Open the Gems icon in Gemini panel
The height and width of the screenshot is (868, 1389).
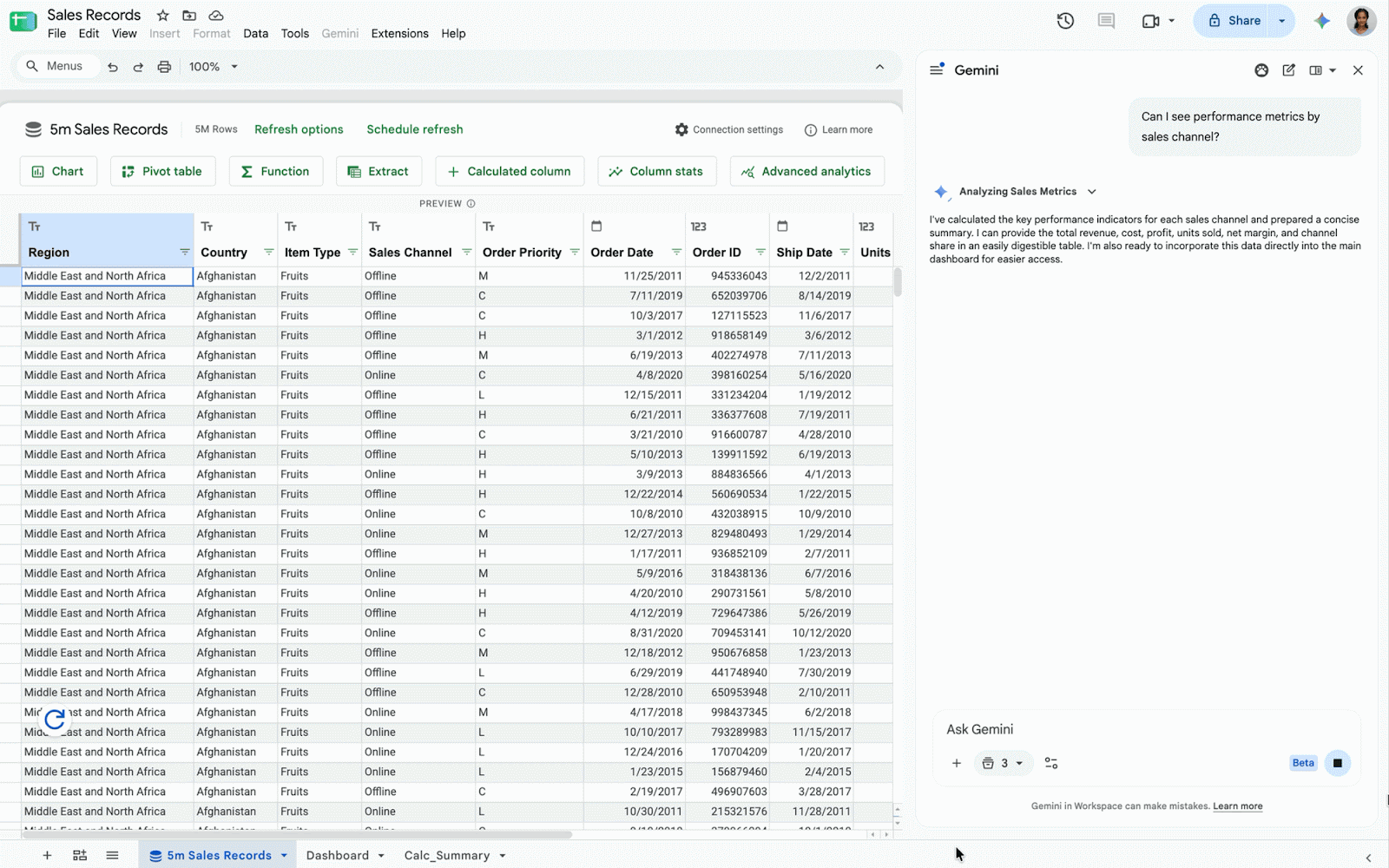pyautogui.click(x=1261, y=70)
